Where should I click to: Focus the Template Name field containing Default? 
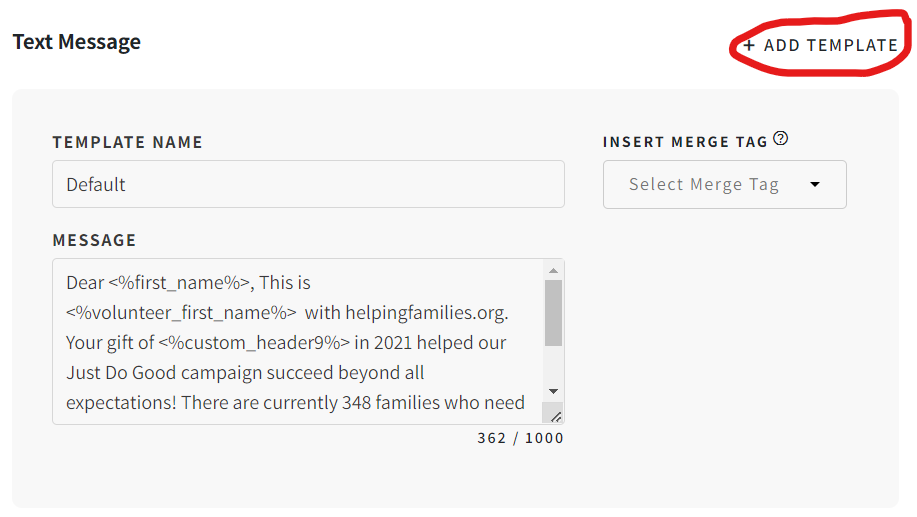tap(308, 184)
